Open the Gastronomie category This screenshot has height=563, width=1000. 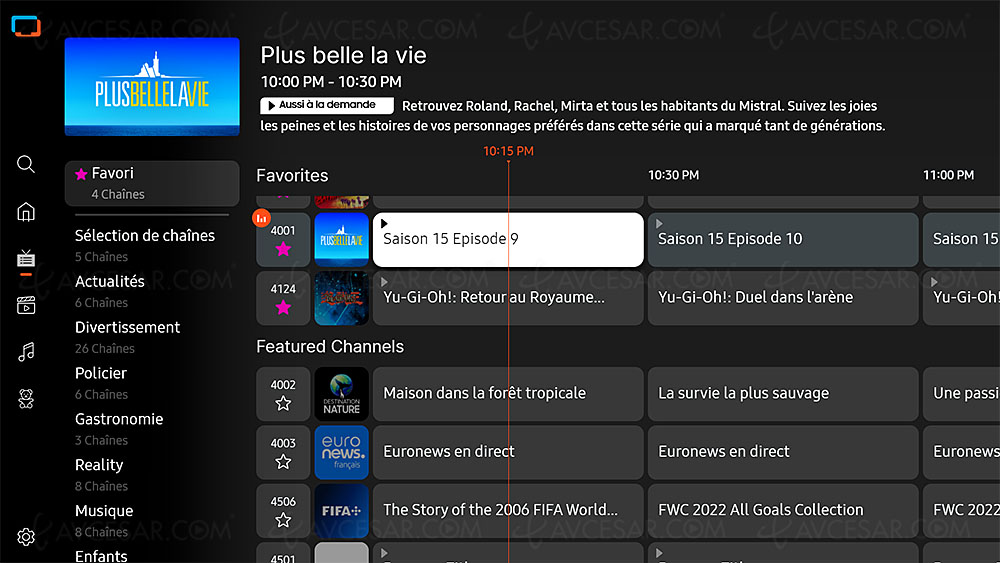119,428
